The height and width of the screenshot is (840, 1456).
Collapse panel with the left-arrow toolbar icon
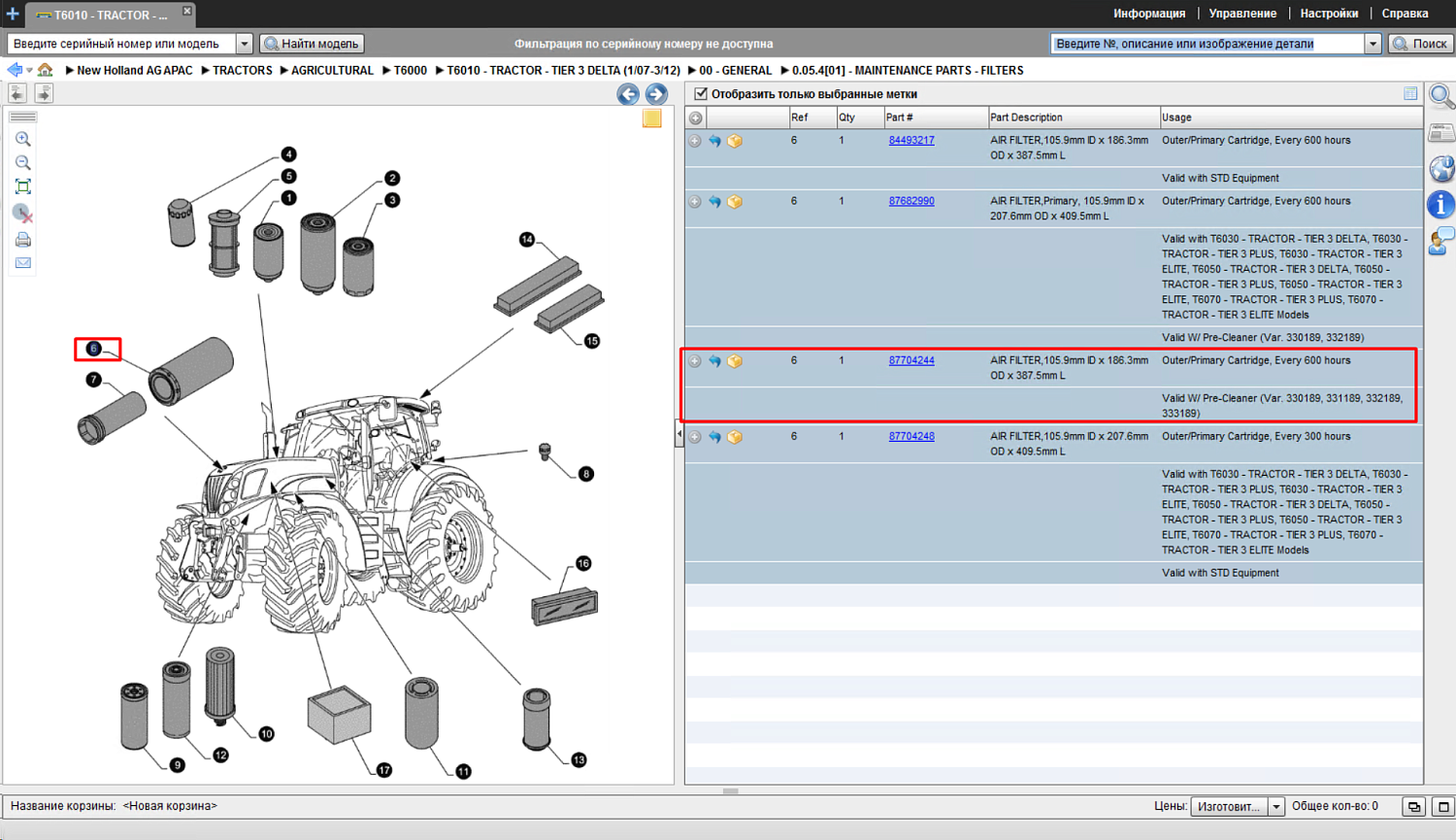point(17,93)
